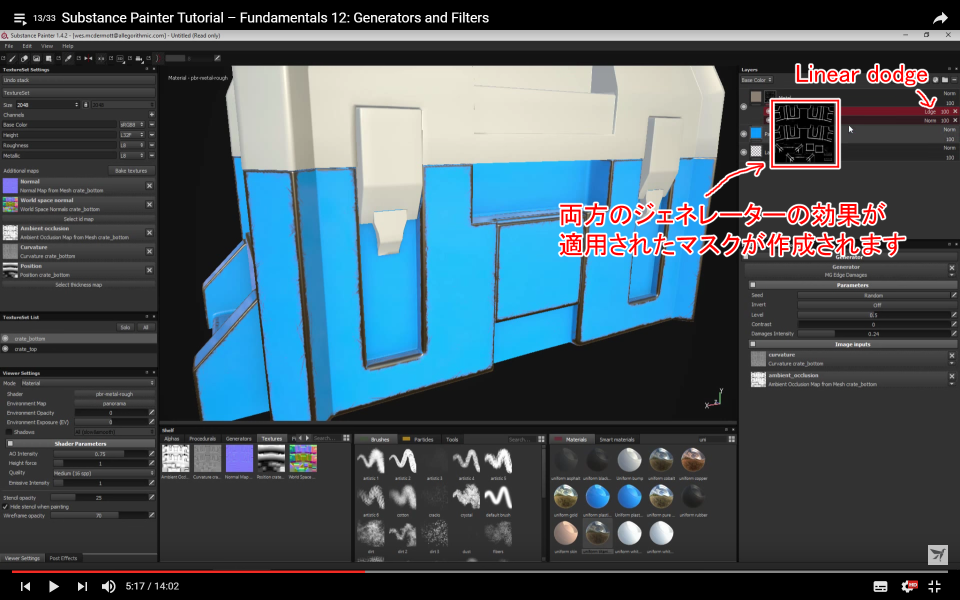The height and width of the screenshot is (600, 960).
Task: Click the Solo button in TextureSet List
Action: [125, 328]
